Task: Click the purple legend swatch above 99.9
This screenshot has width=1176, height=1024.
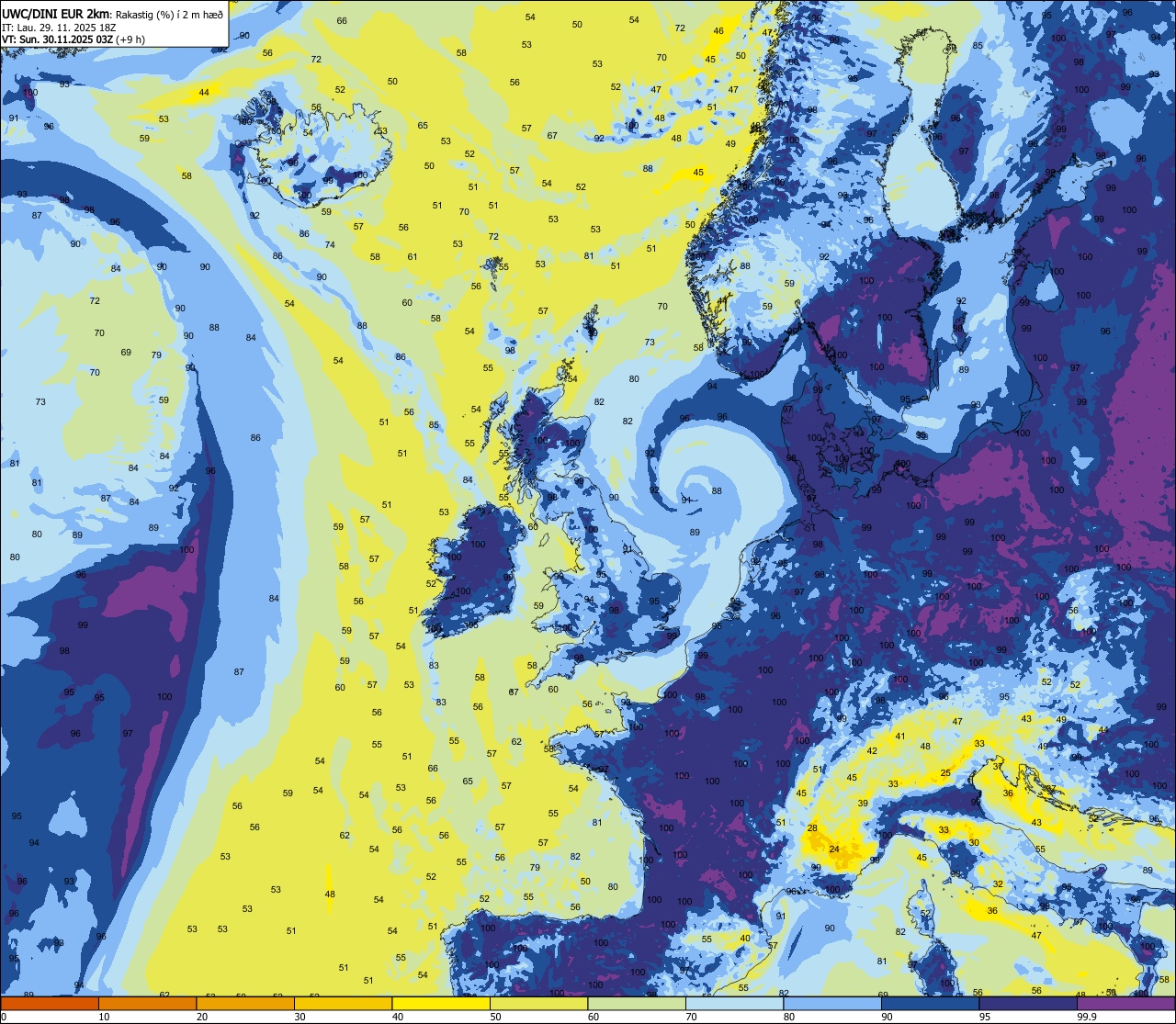Action: 1126,1003
